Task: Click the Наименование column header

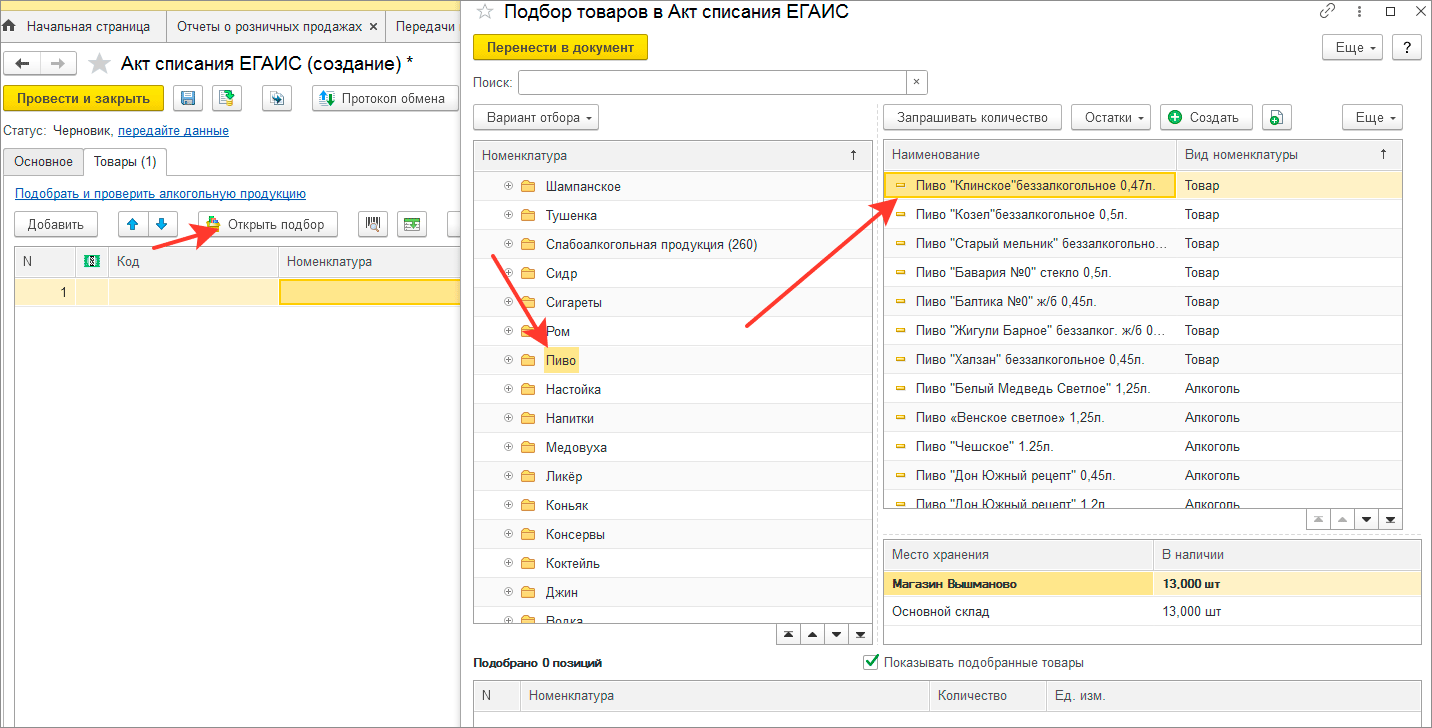Action: click(1030, 155)
